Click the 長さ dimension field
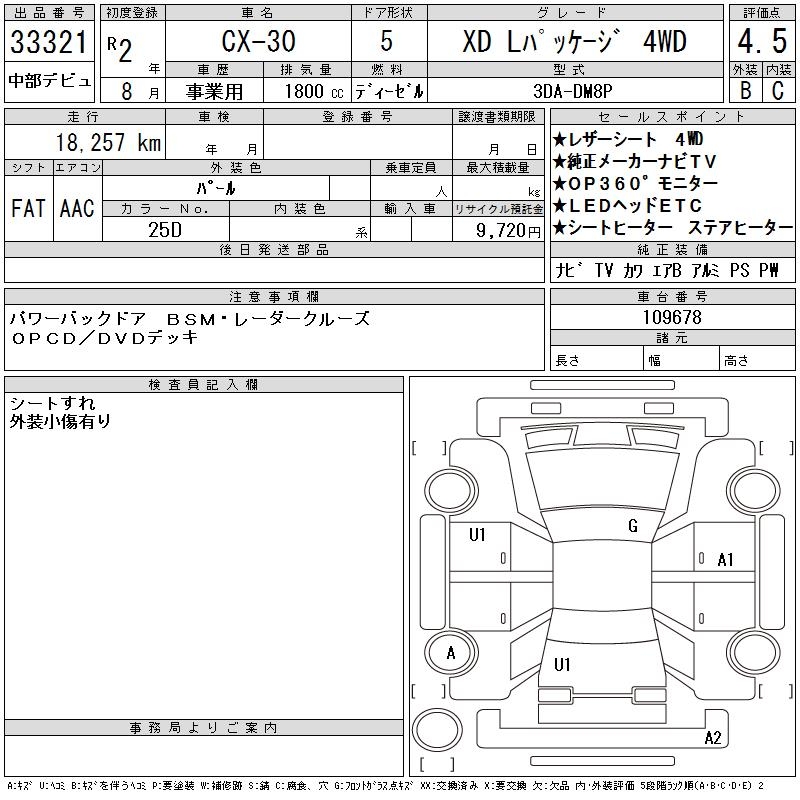800x800 pixels. point(596,360)
